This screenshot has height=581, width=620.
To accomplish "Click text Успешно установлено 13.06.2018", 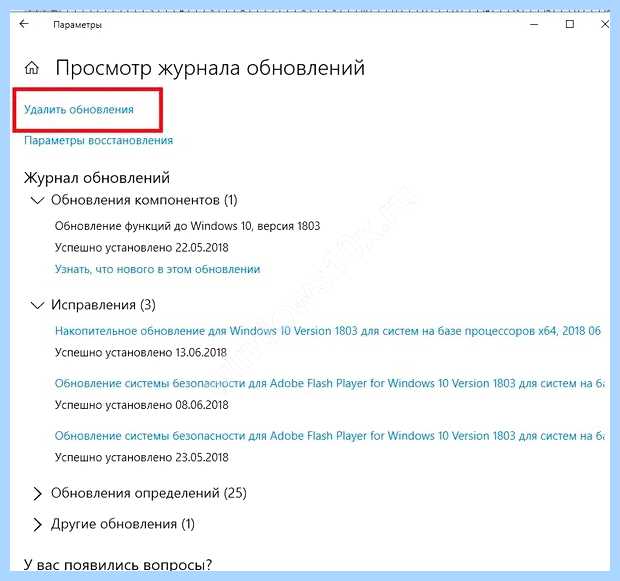I will (141, 352).
